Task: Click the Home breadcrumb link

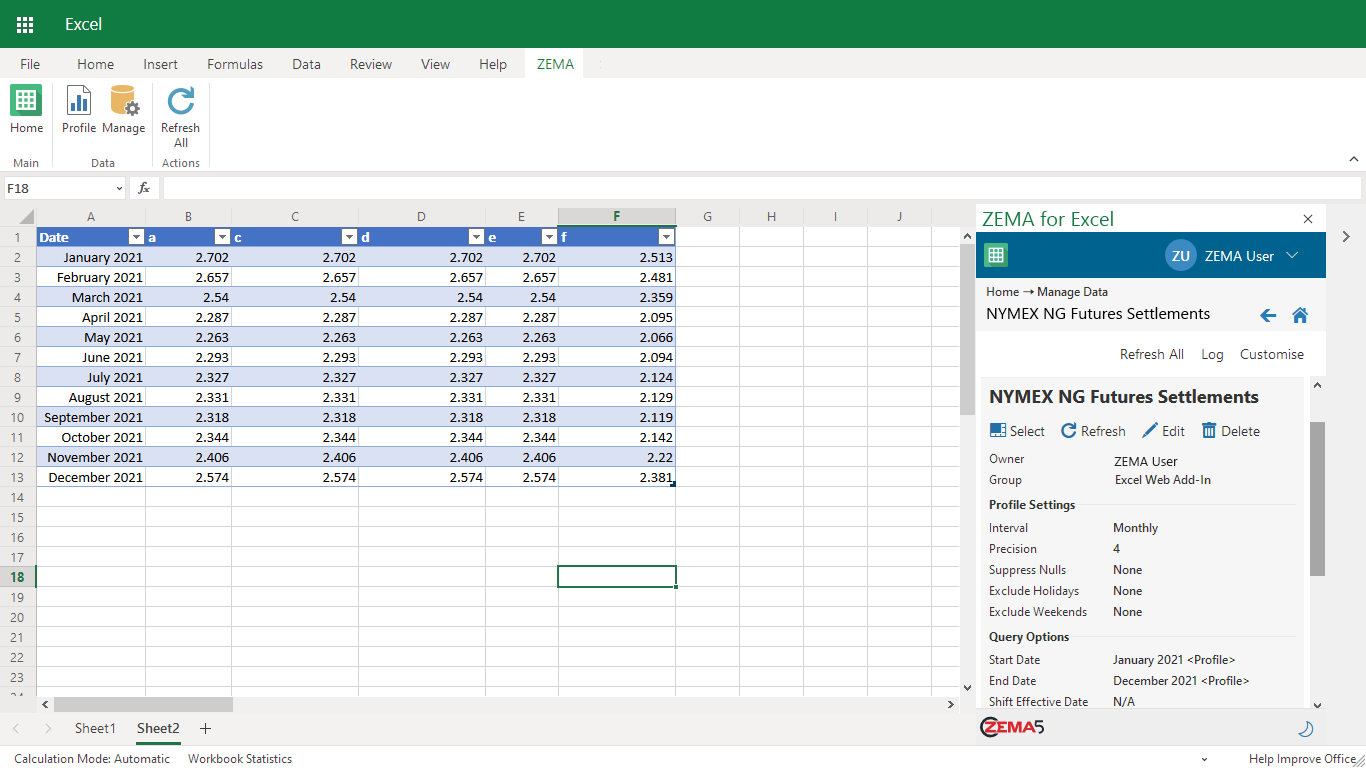Action: coord(1002,292)
